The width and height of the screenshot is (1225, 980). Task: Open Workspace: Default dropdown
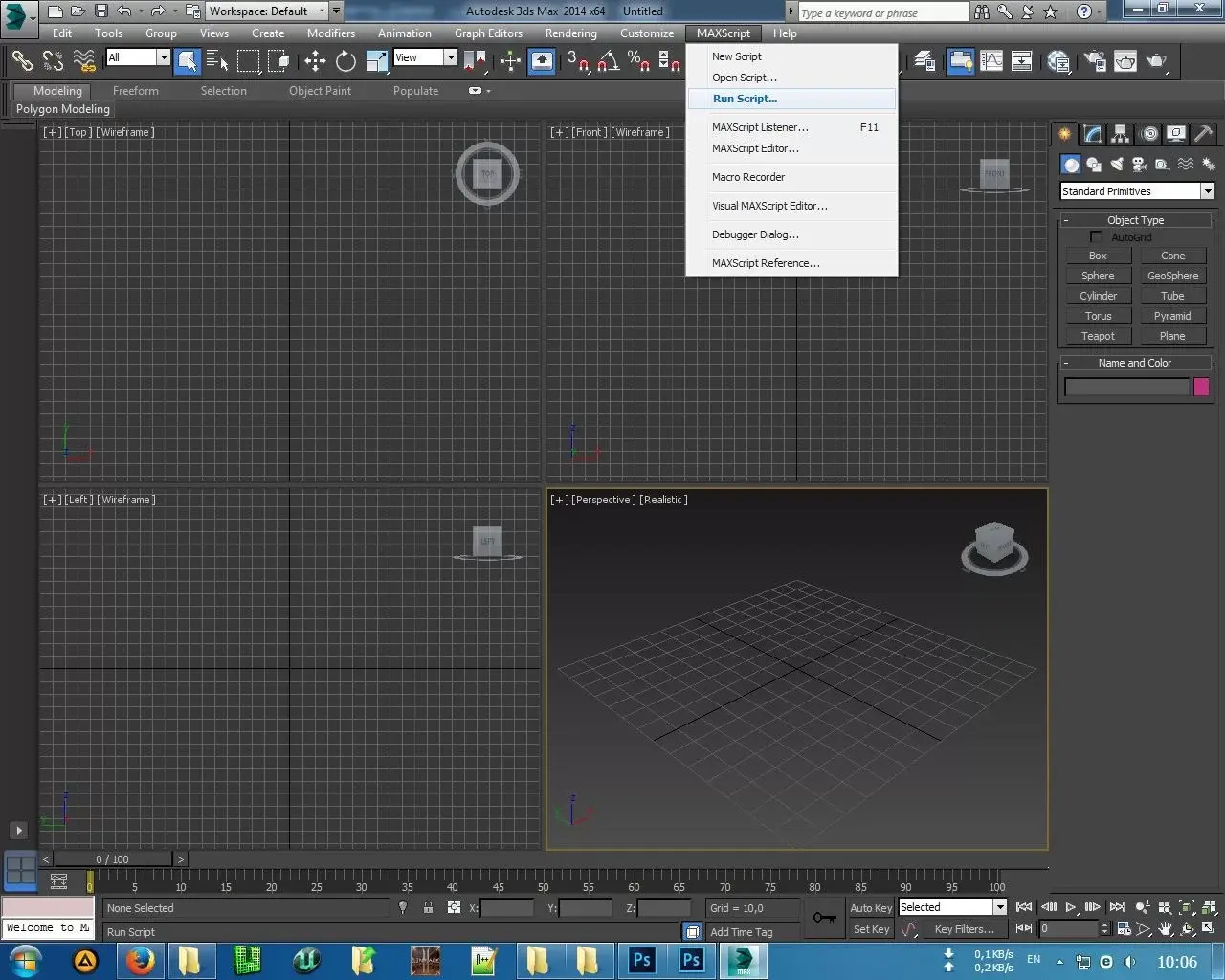268,11
